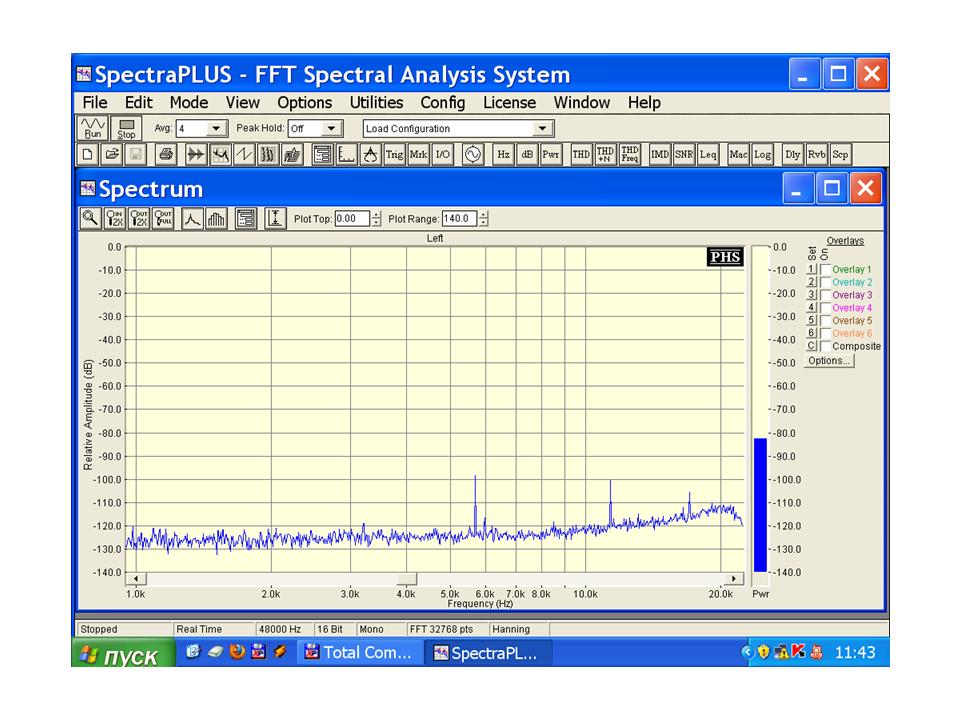Open the signal generator sine icon

[x=473, y=154]
